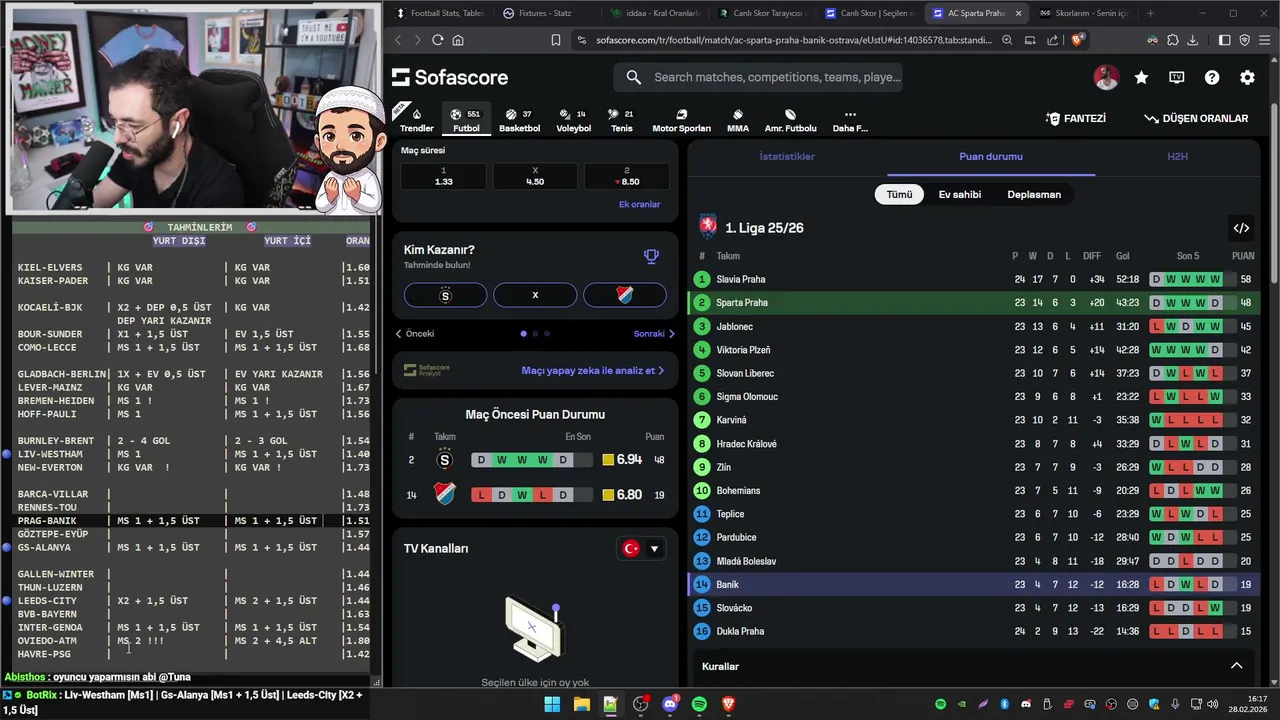Open the Voleybol sport category
Screen dimensions: 1280x720
tap(573, 120)
